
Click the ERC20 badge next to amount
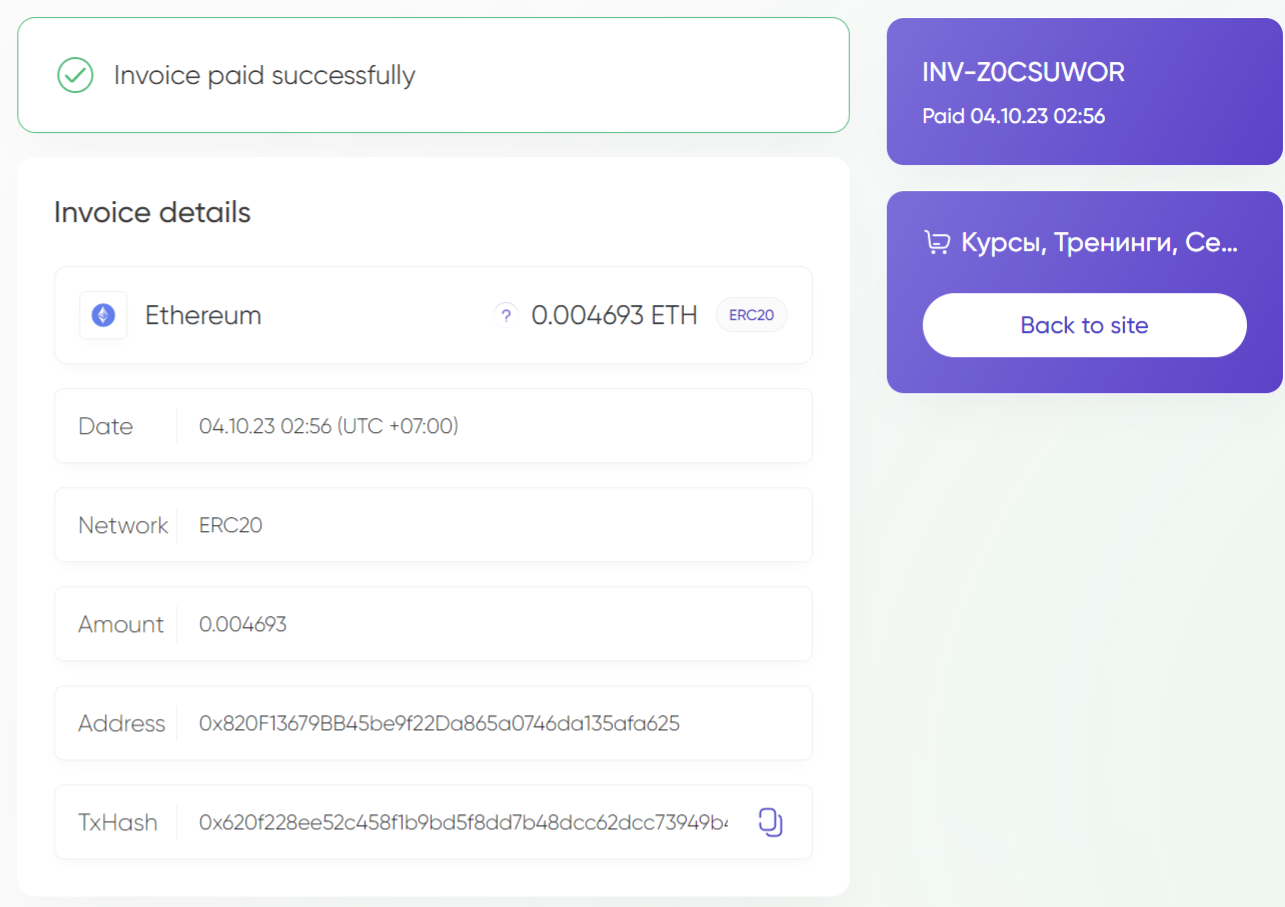751,315
